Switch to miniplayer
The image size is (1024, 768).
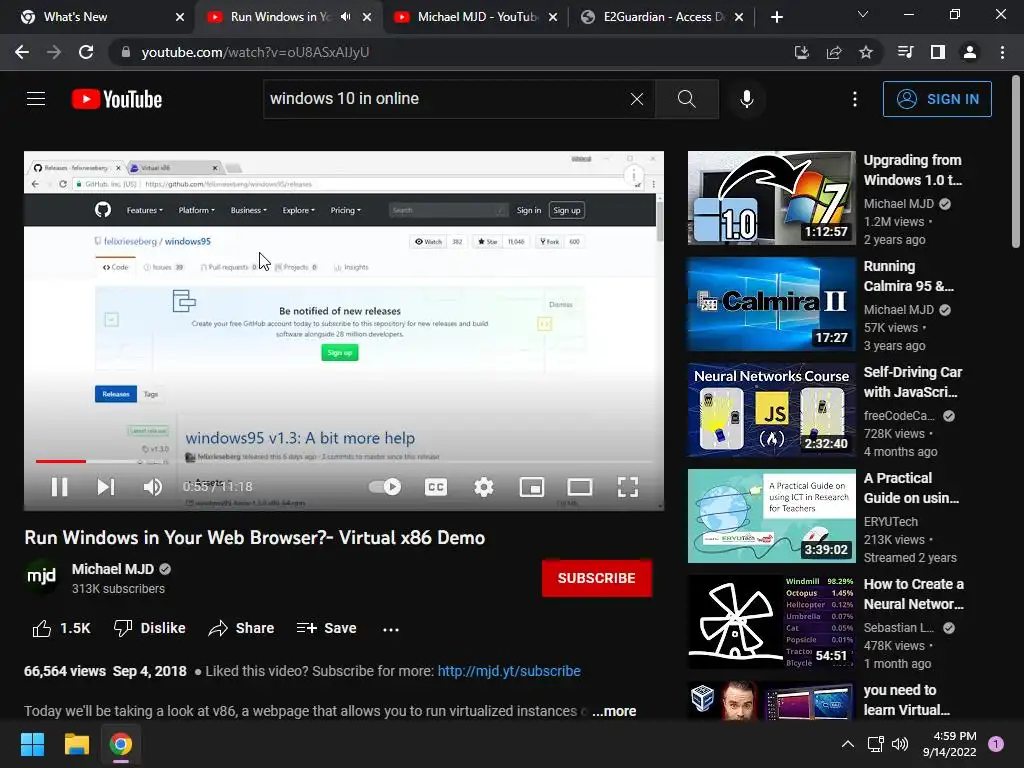click(x=532, y=487)
